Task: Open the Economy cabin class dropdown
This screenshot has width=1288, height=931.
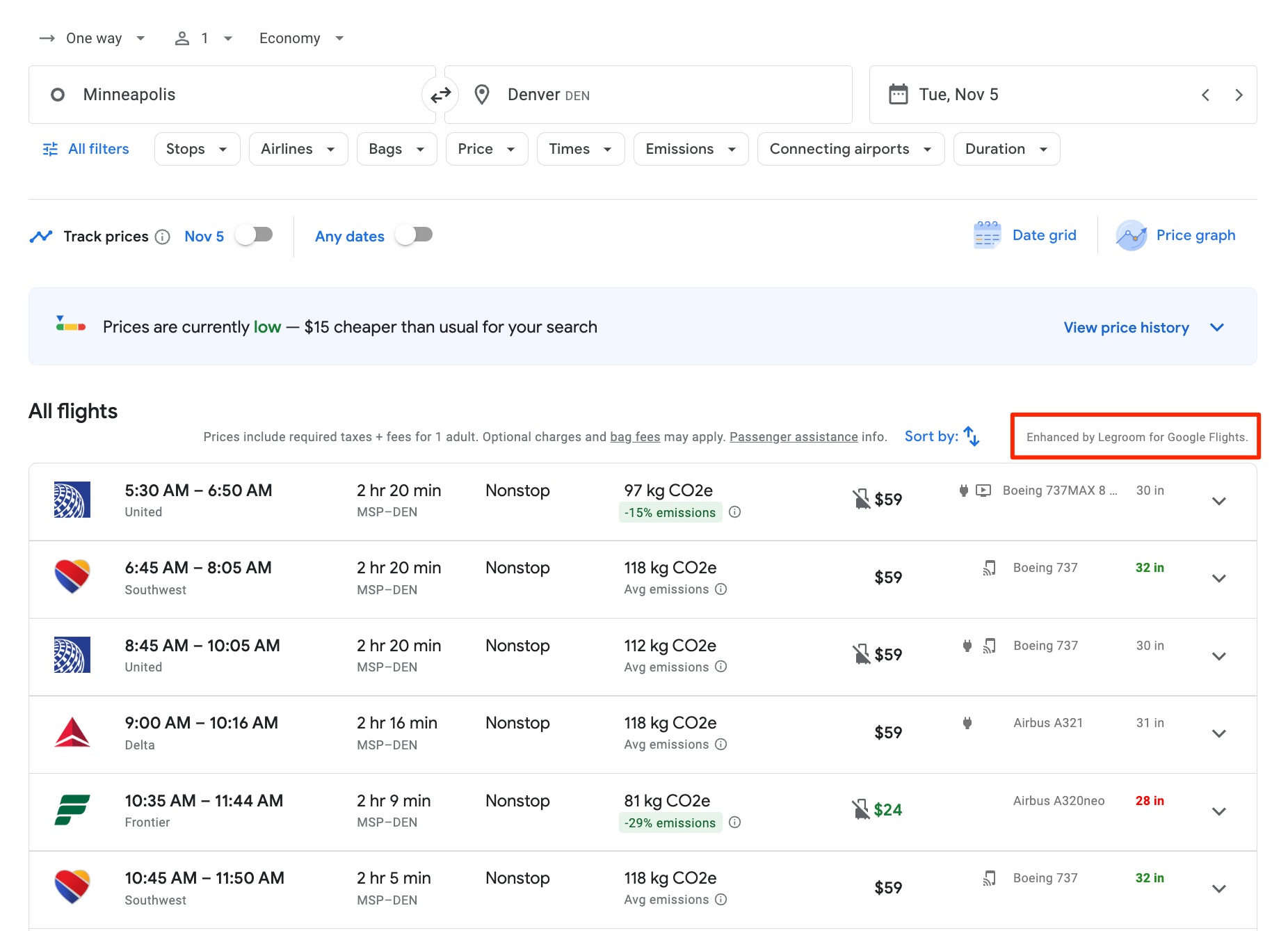Action: [x=300, y=38]
